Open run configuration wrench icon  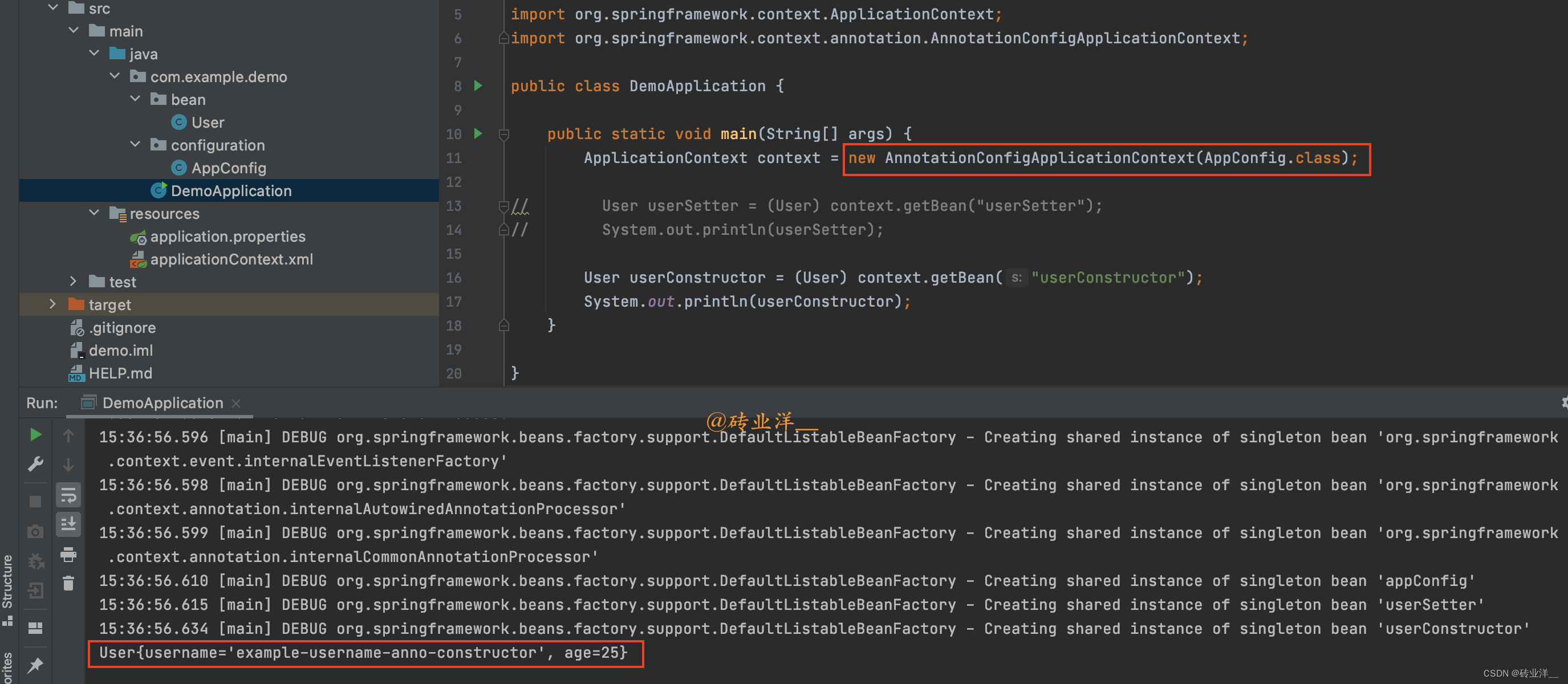(35, 465)
